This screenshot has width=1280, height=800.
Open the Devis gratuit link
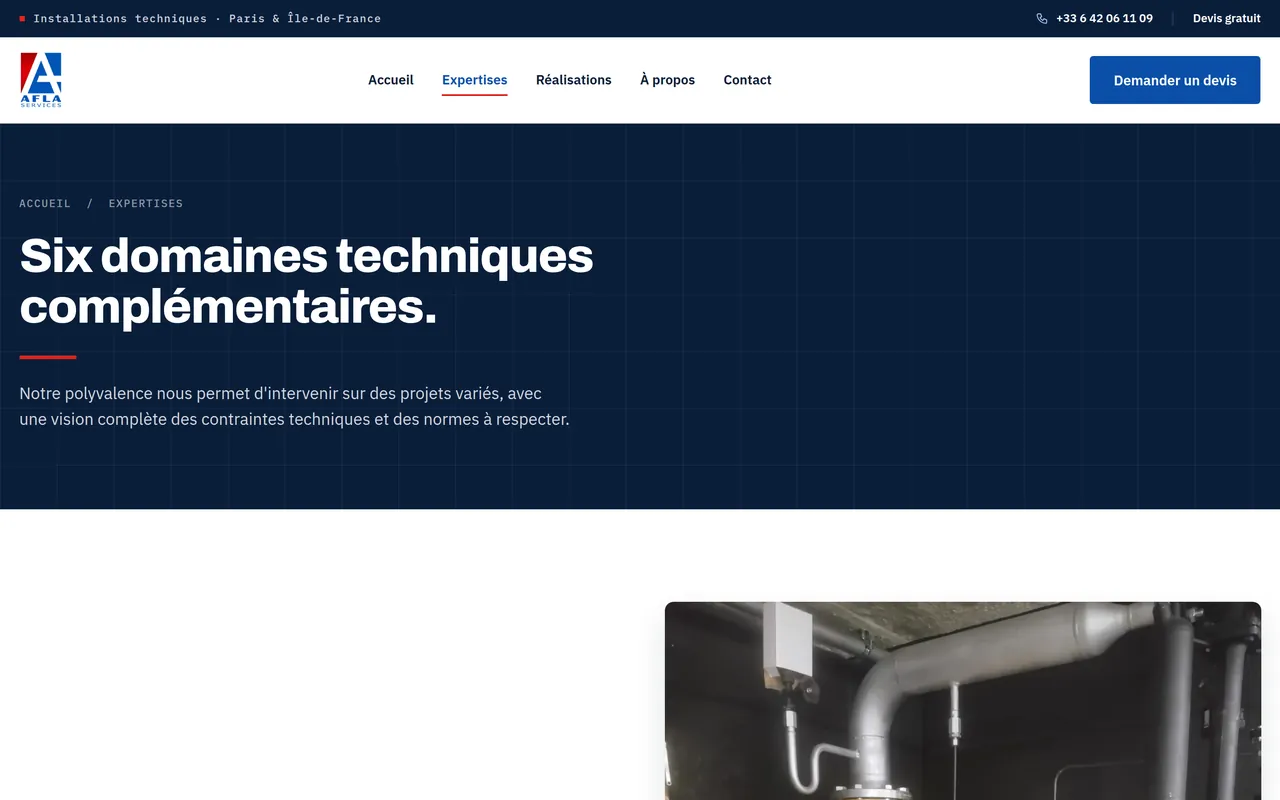point(1226,18)
